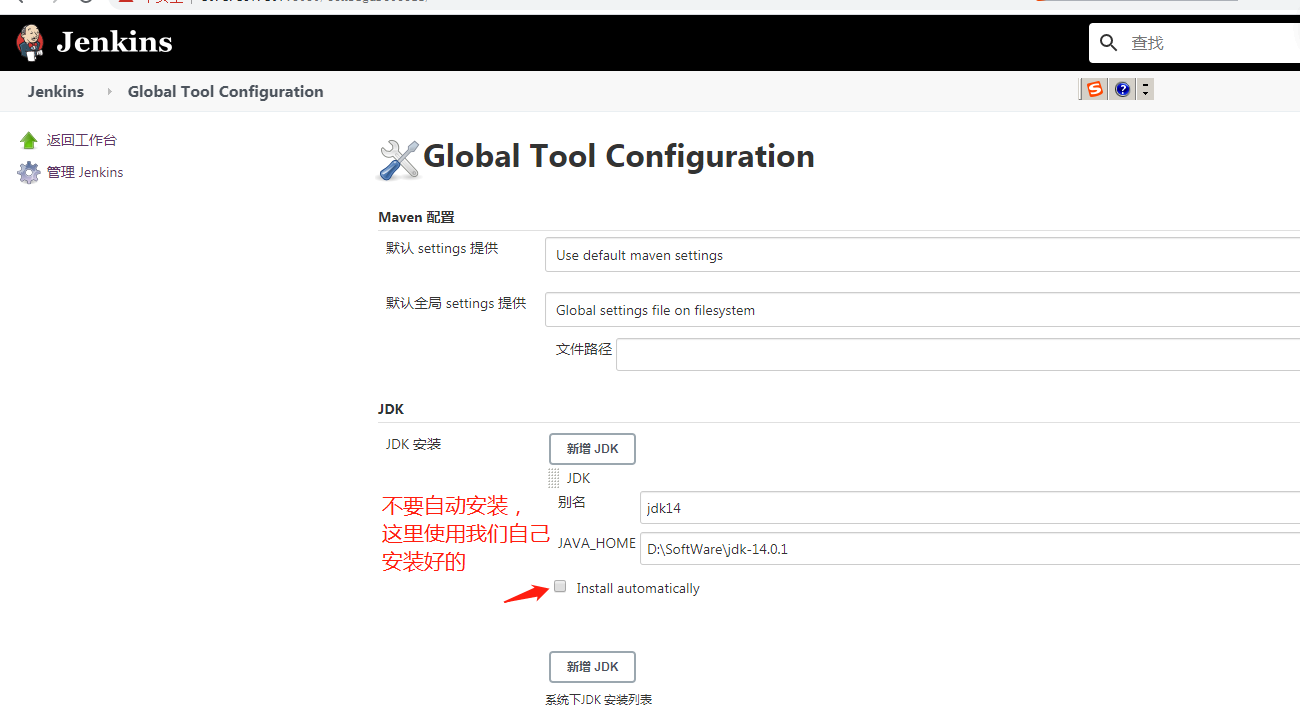Click the upper 新增 JDK button
Viewport: 1300px width, 719px height.
tap(592, 449)
